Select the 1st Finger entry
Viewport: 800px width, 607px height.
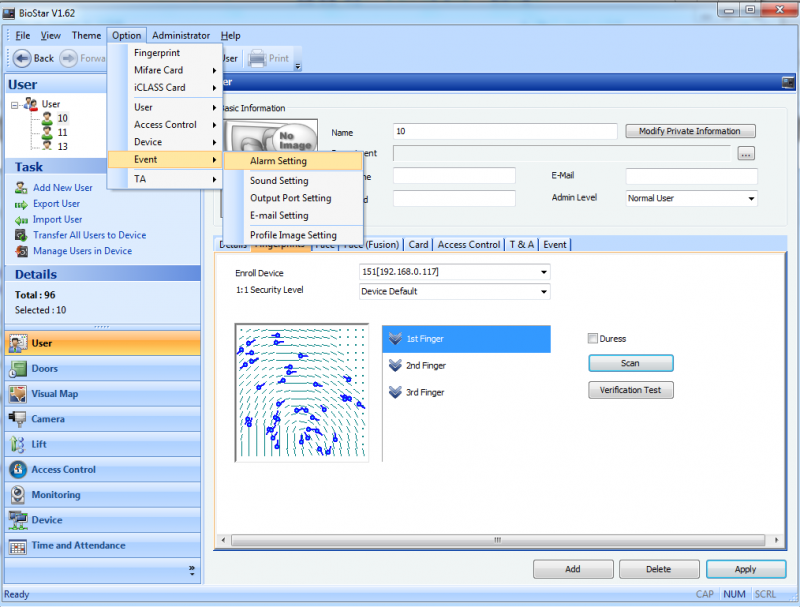pos(466,339)
